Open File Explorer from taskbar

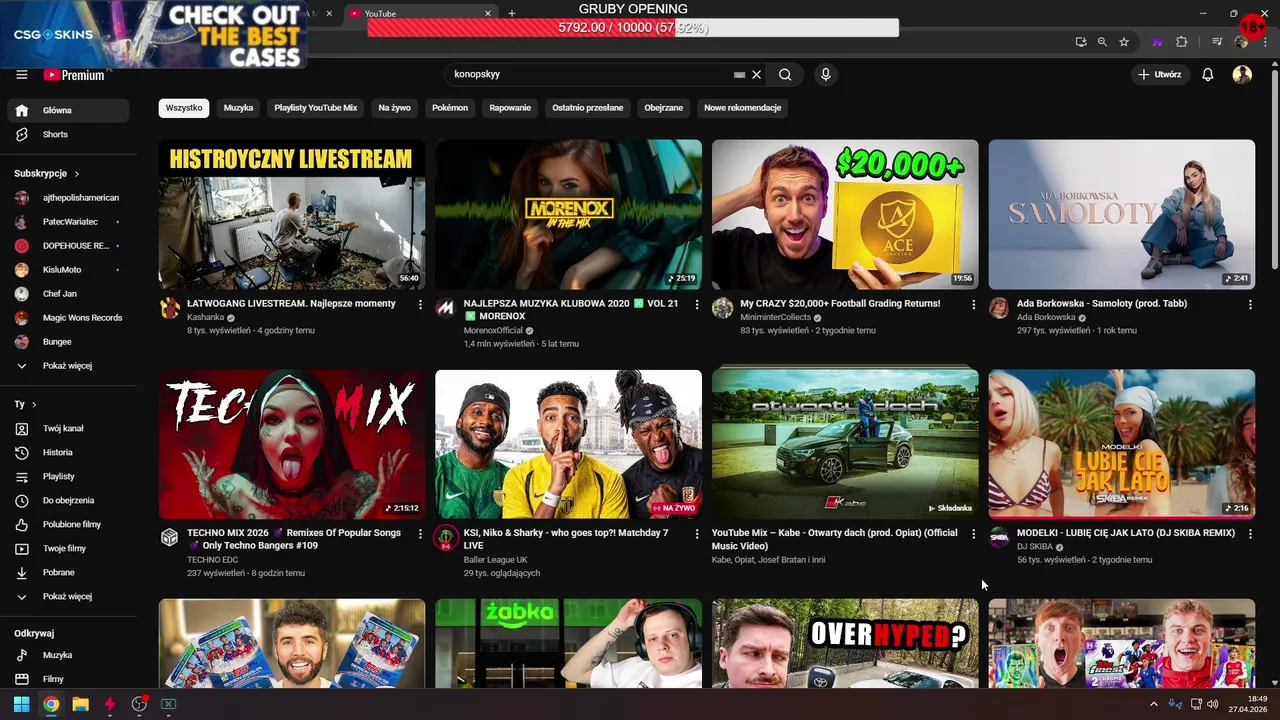[x=80, y=704]
